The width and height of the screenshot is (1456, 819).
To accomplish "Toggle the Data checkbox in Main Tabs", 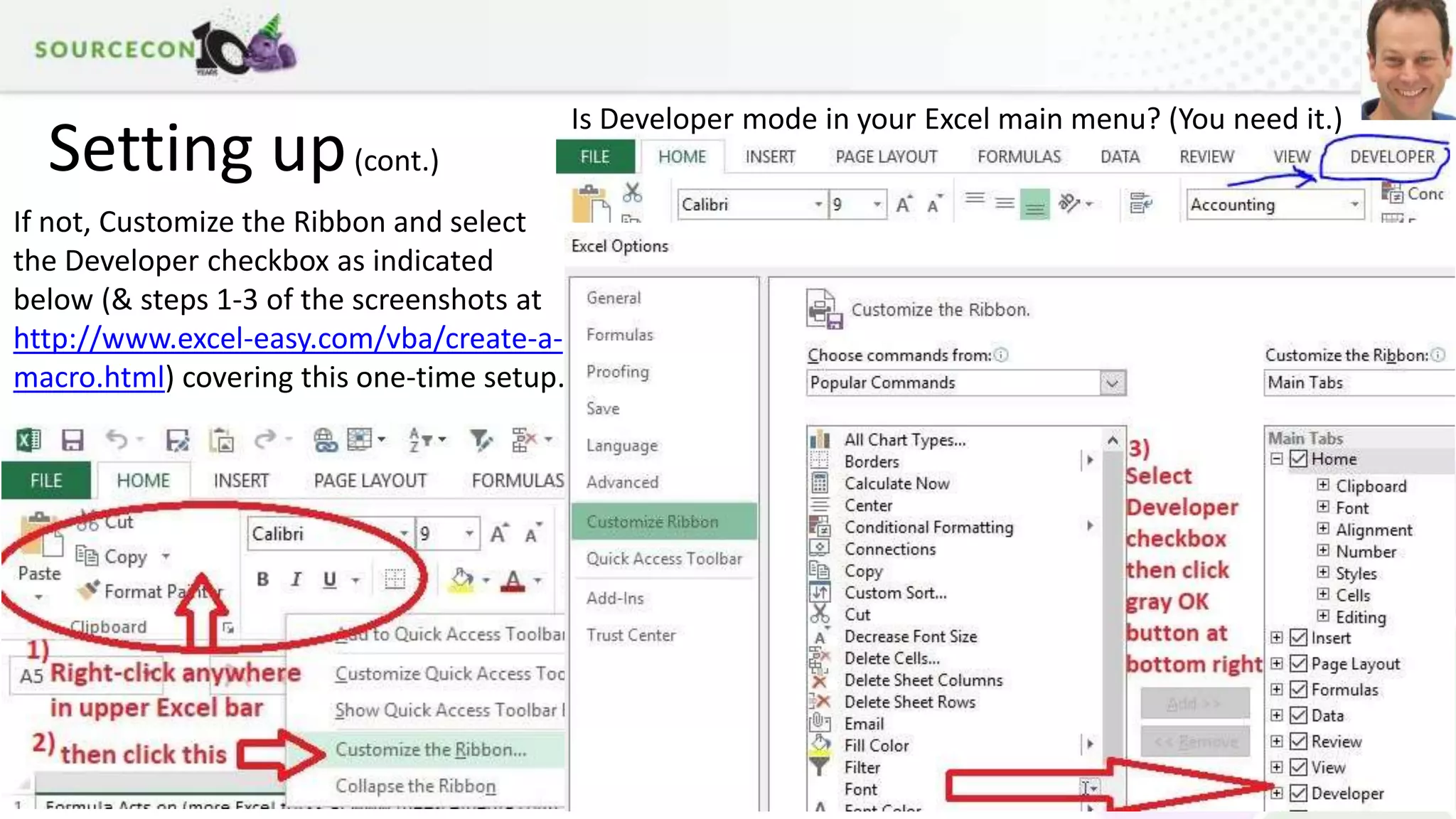I will coord(1298,715).
